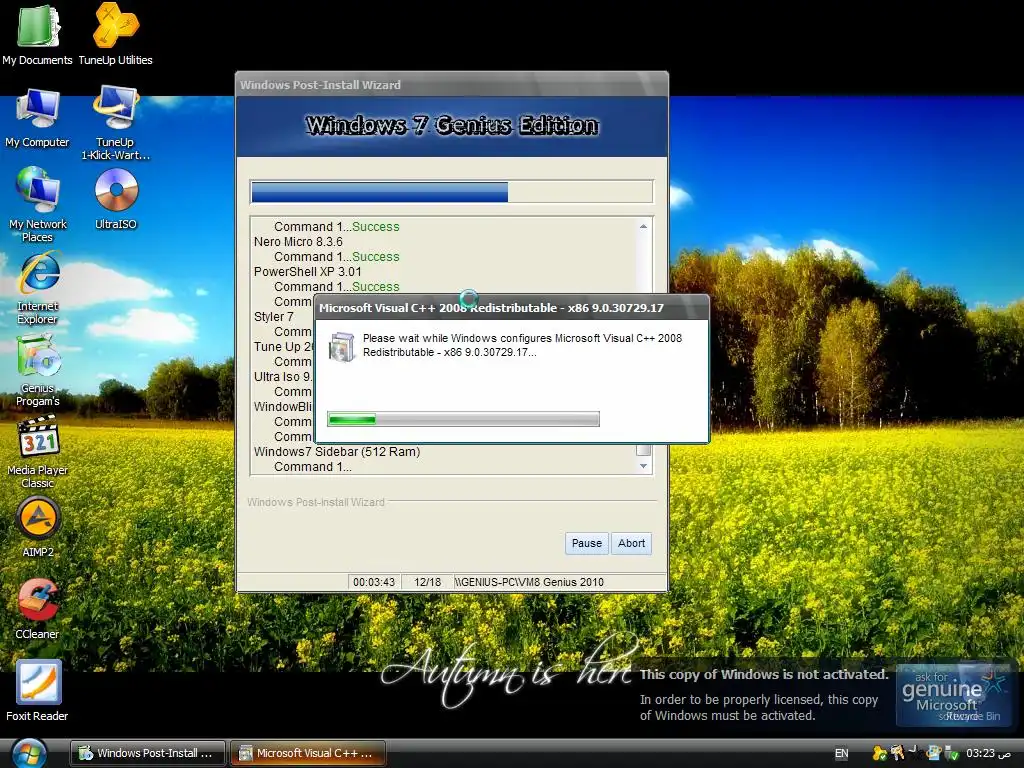Select the Genius Progam's folder icon

tap(37, 370)
